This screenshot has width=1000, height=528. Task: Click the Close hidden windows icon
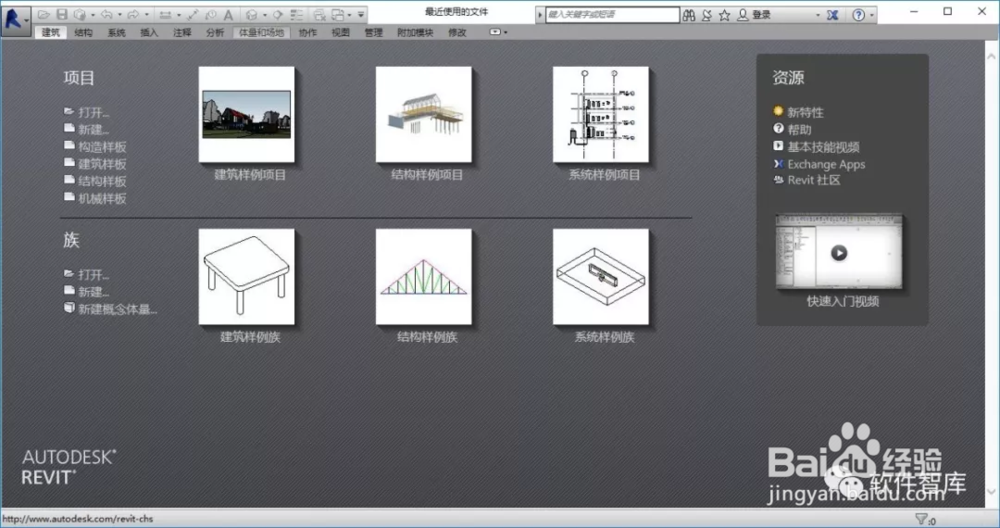320,14
